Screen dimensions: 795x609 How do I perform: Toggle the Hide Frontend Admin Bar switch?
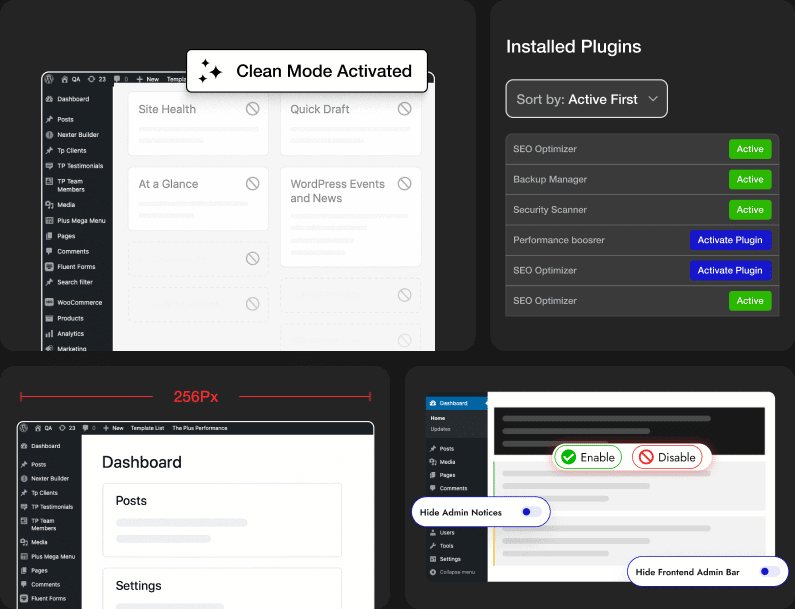(770, 571)
